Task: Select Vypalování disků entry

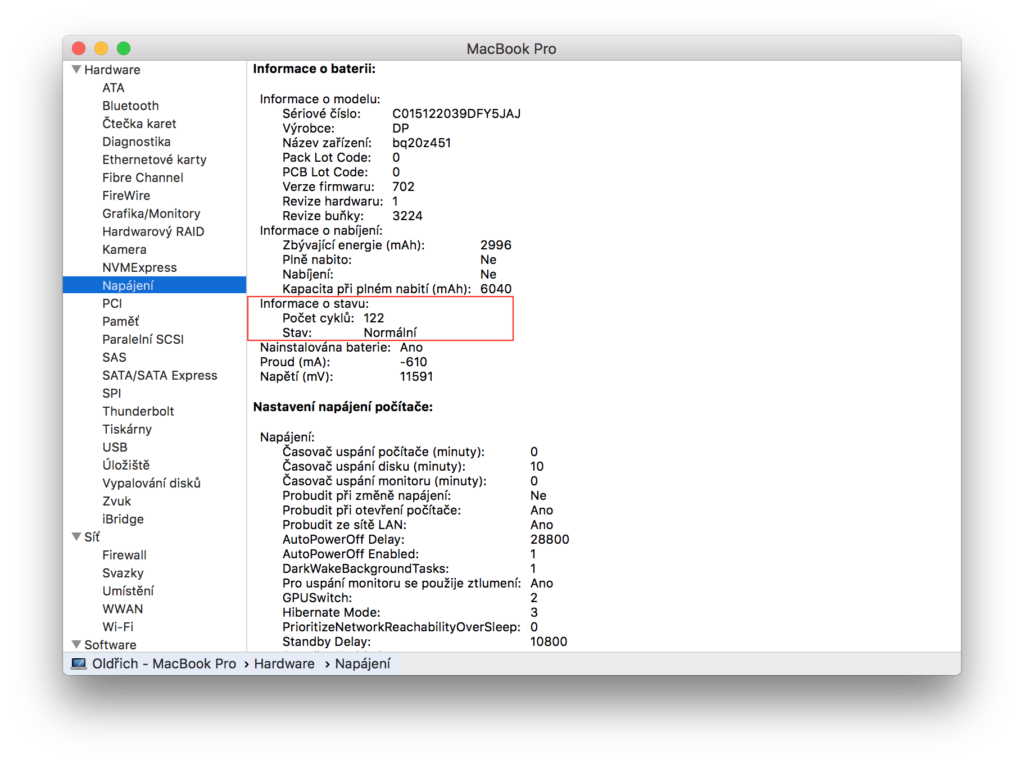Action: [x=152, y=483]
